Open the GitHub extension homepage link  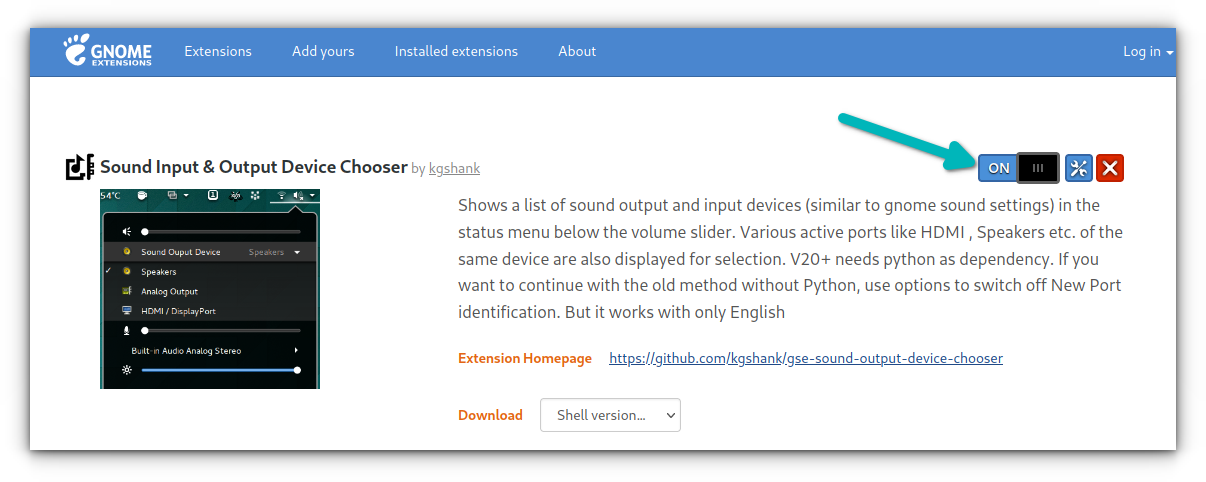(x=805, y=358)
